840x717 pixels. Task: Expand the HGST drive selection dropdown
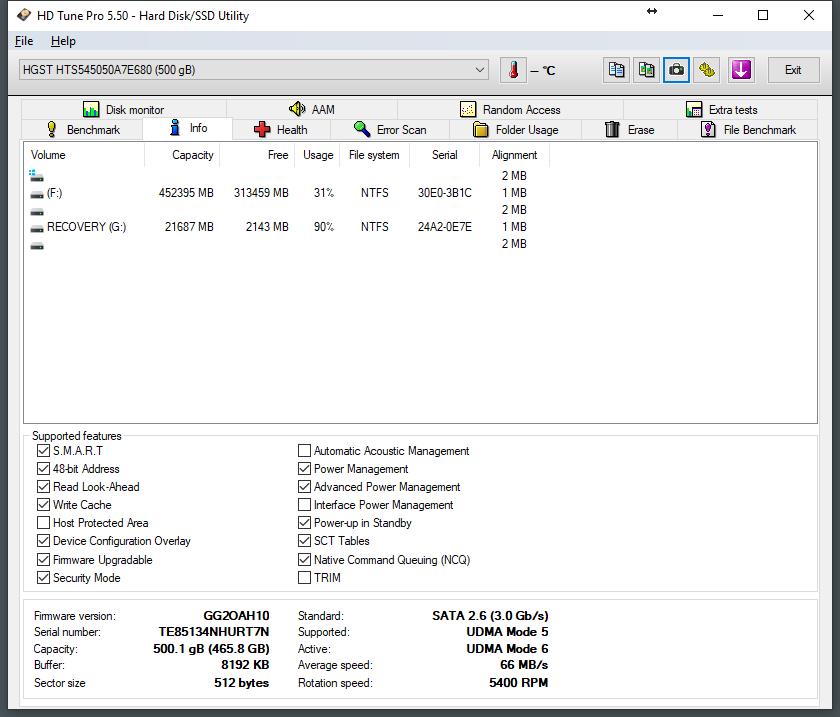(x=481, y=70)
